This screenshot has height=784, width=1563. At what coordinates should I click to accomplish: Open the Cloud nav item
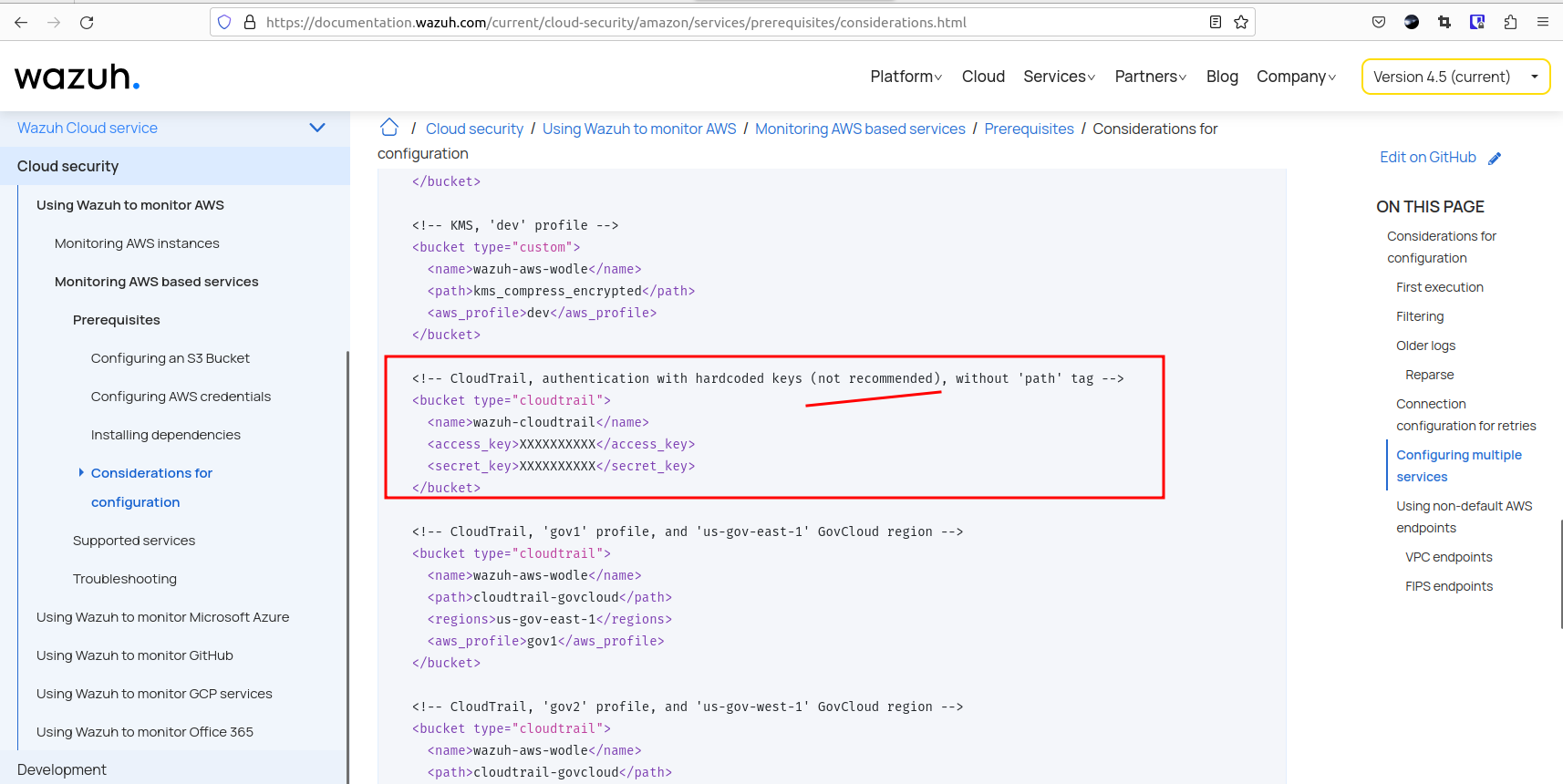[x=983, y=77]
